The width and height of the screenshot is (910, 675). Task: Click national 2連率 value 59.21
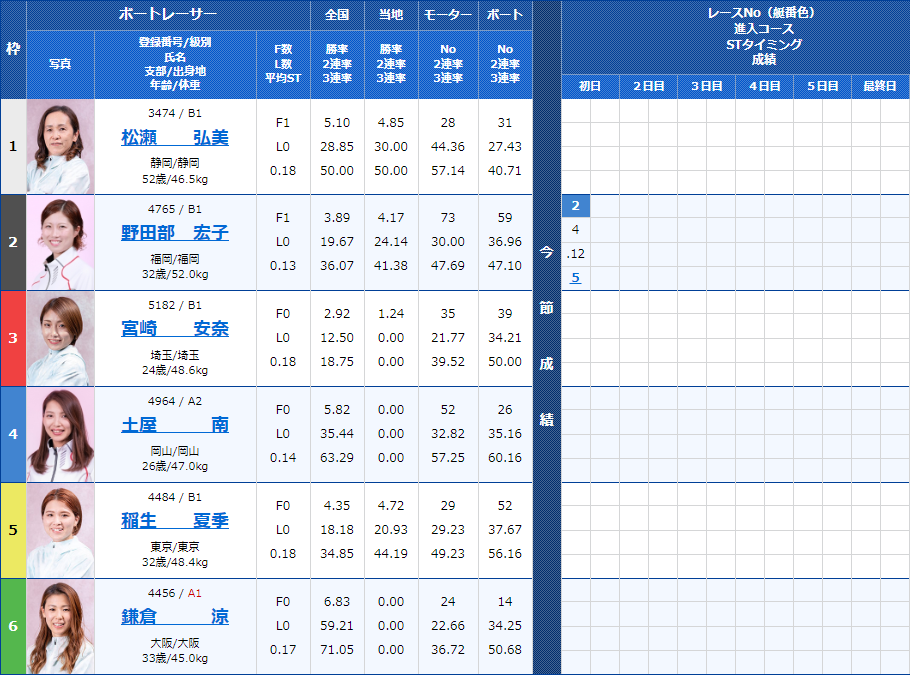pyautogui.click(x=337, y=626)
